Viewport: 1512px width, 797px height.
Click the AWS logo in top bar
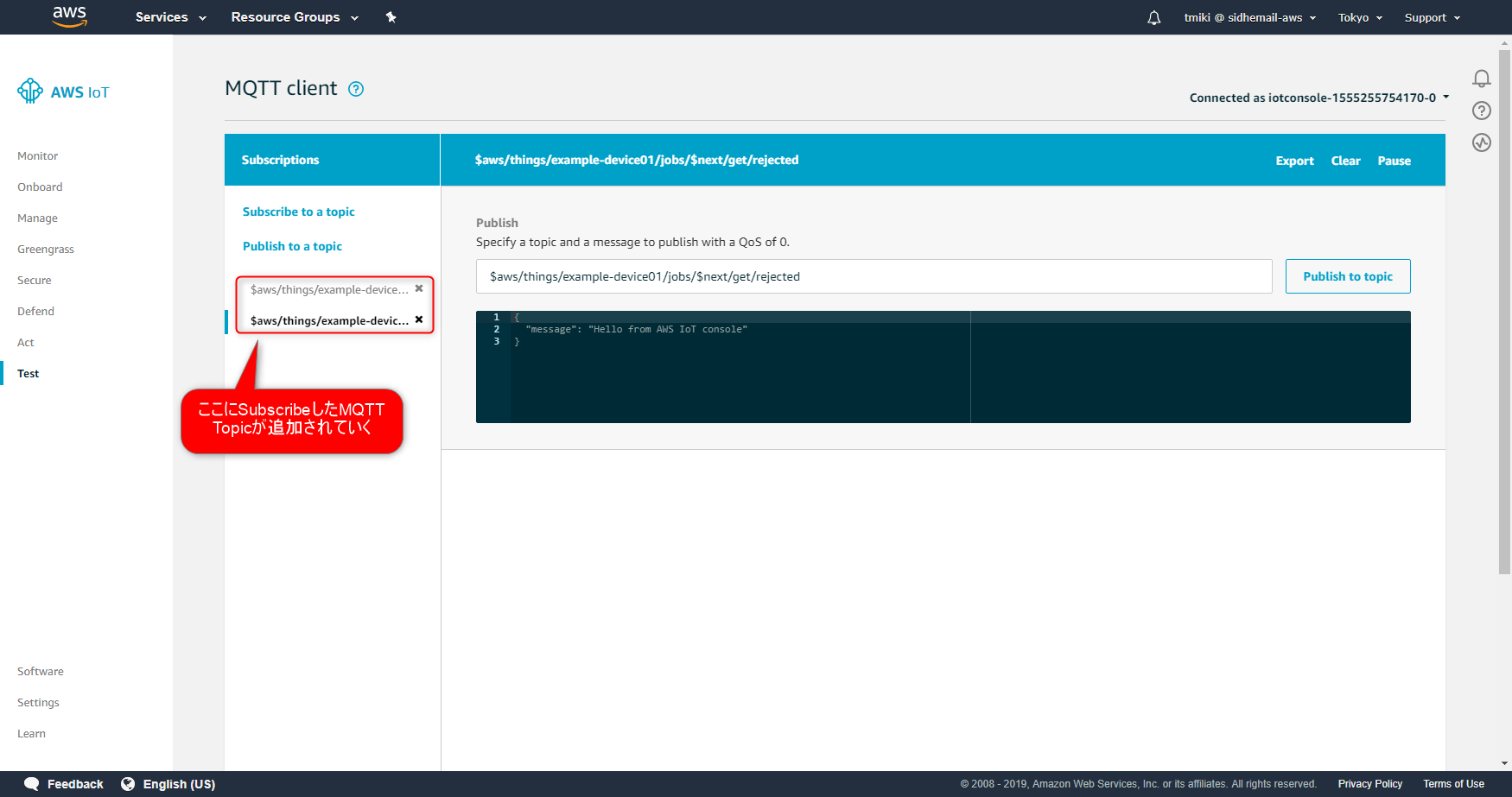coord(69,16)
